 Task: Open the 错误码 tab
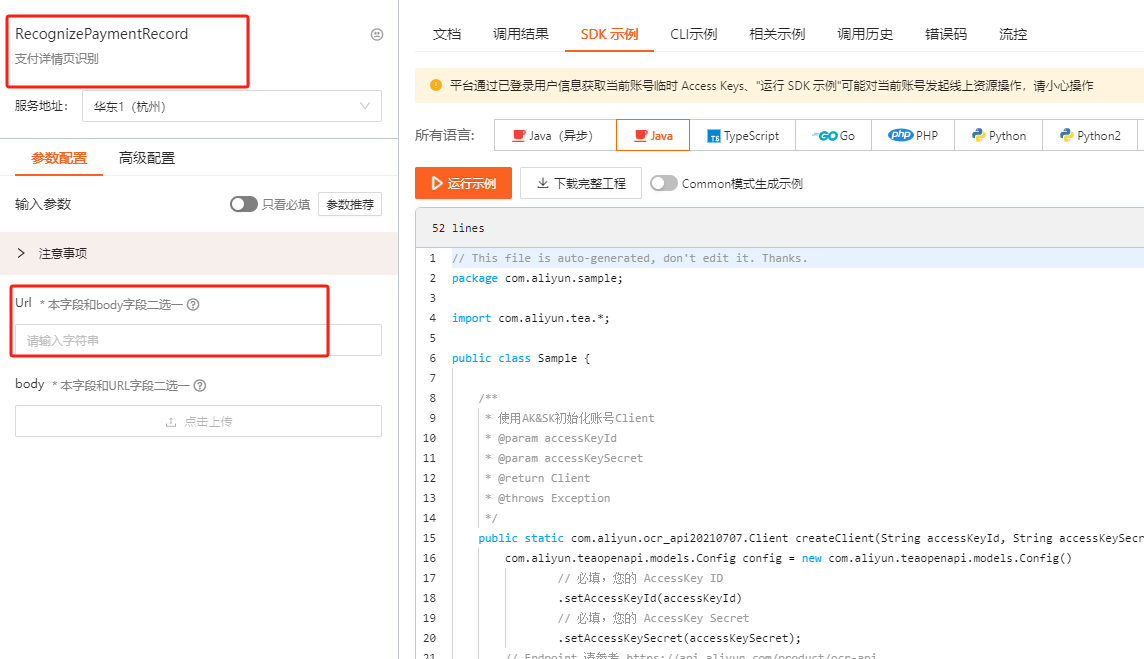(946, 34)
